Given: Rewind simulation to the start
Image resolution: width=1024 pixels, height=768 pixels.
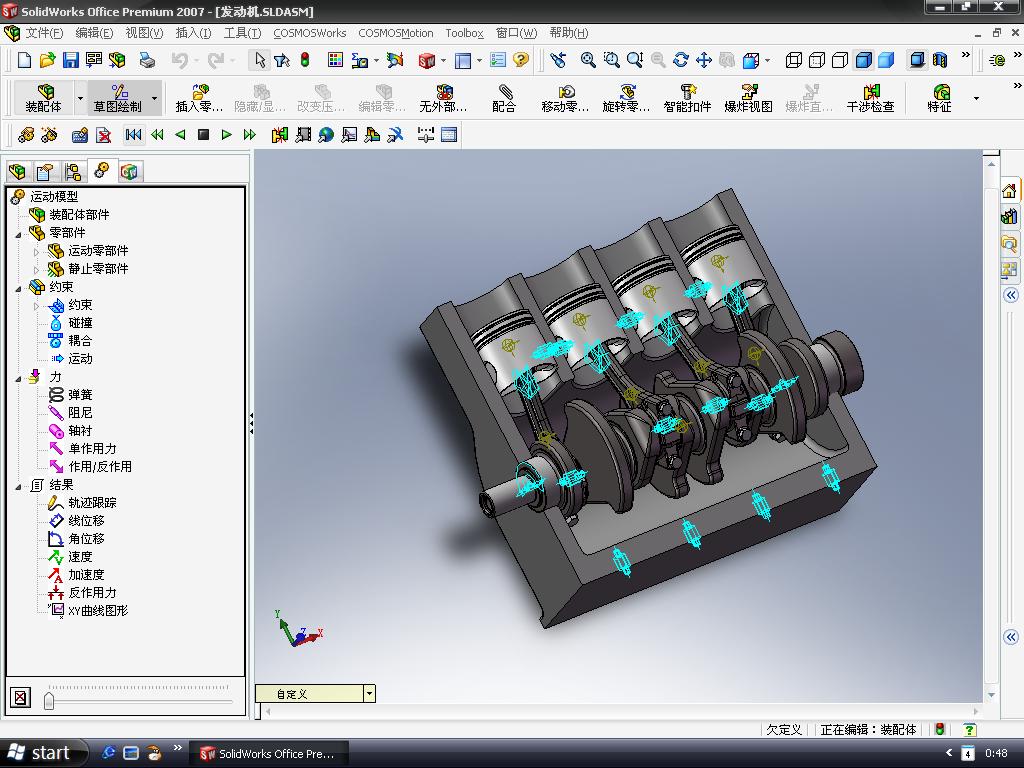Looking at the screenshot, I should point(133,135).
